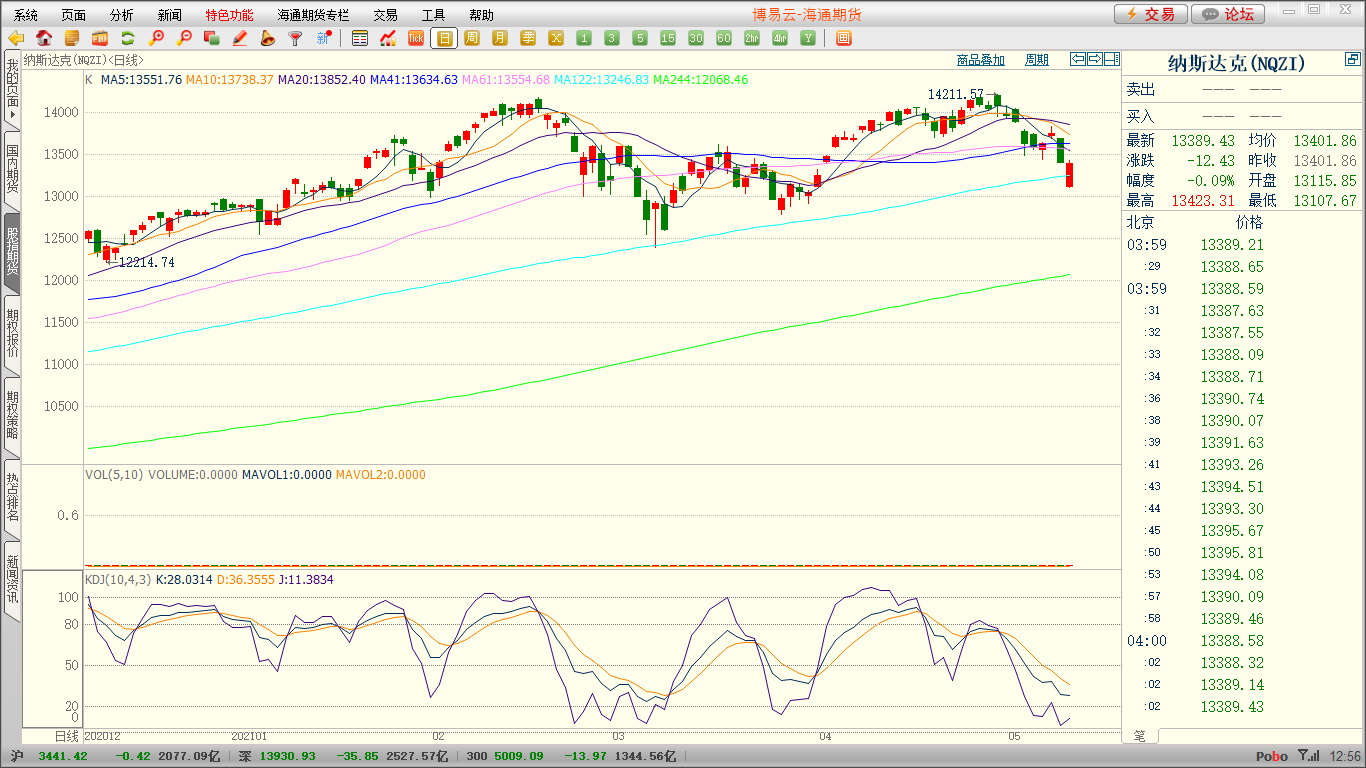Open the orange Tick chart icon
The height and width of the screenshot is (768, 1366).
416,38
